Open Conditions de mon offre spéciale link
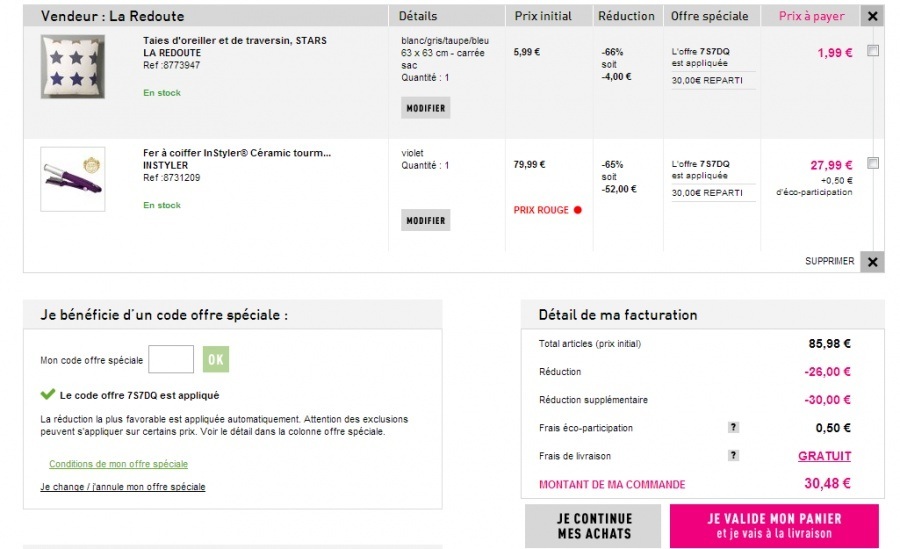The width and height of the screenshot is (900, 549). click(x=118, y=464)
